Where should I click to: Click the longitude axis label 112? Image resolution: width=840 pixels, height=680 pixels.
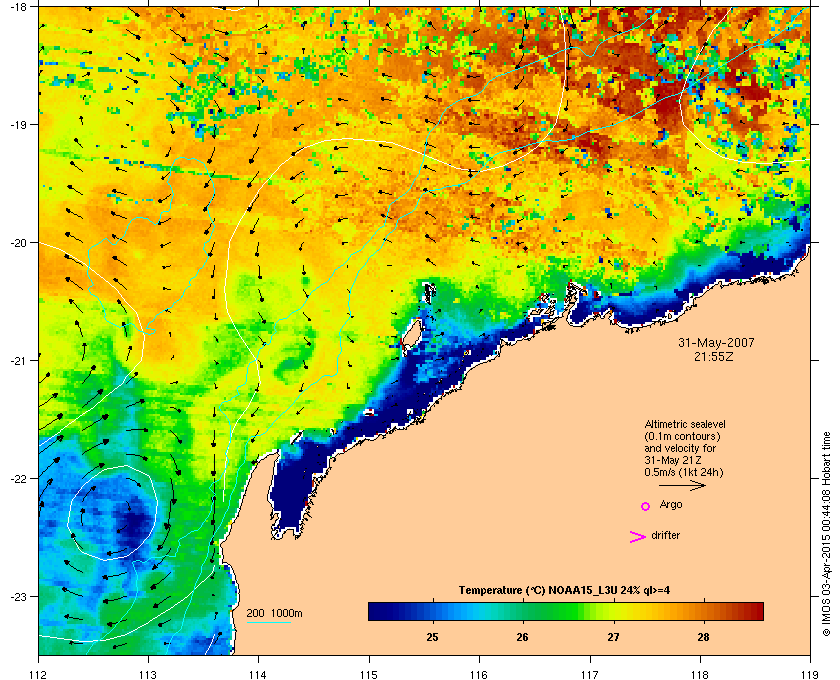click(x=39, y=674)
